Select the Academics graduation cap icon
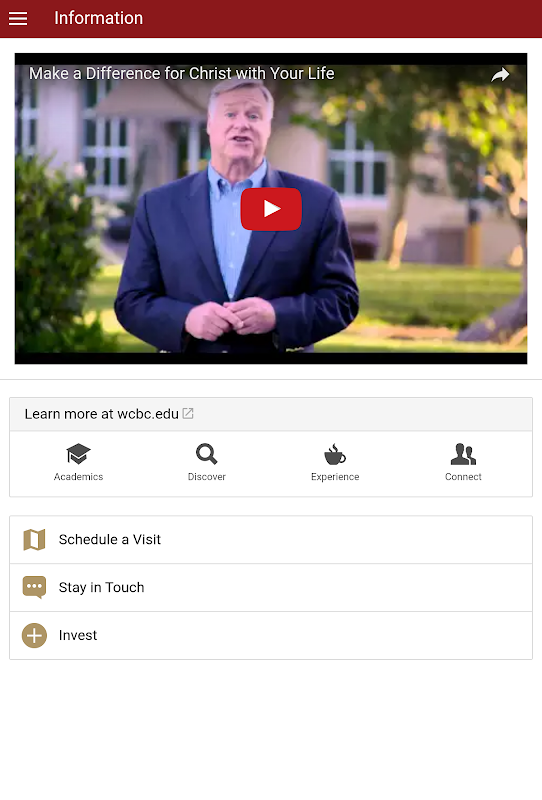This screenshot has width=542, height=800. point(78,454)
